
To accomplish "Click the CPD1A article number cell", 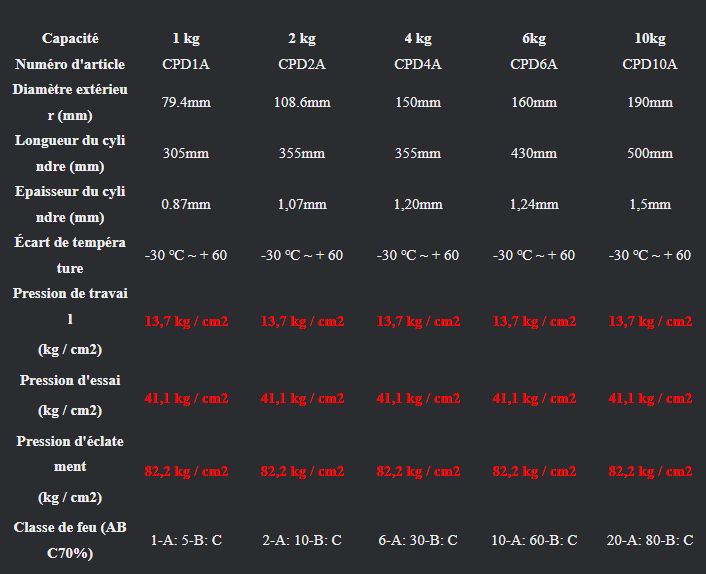I will [x=186, y=64].
